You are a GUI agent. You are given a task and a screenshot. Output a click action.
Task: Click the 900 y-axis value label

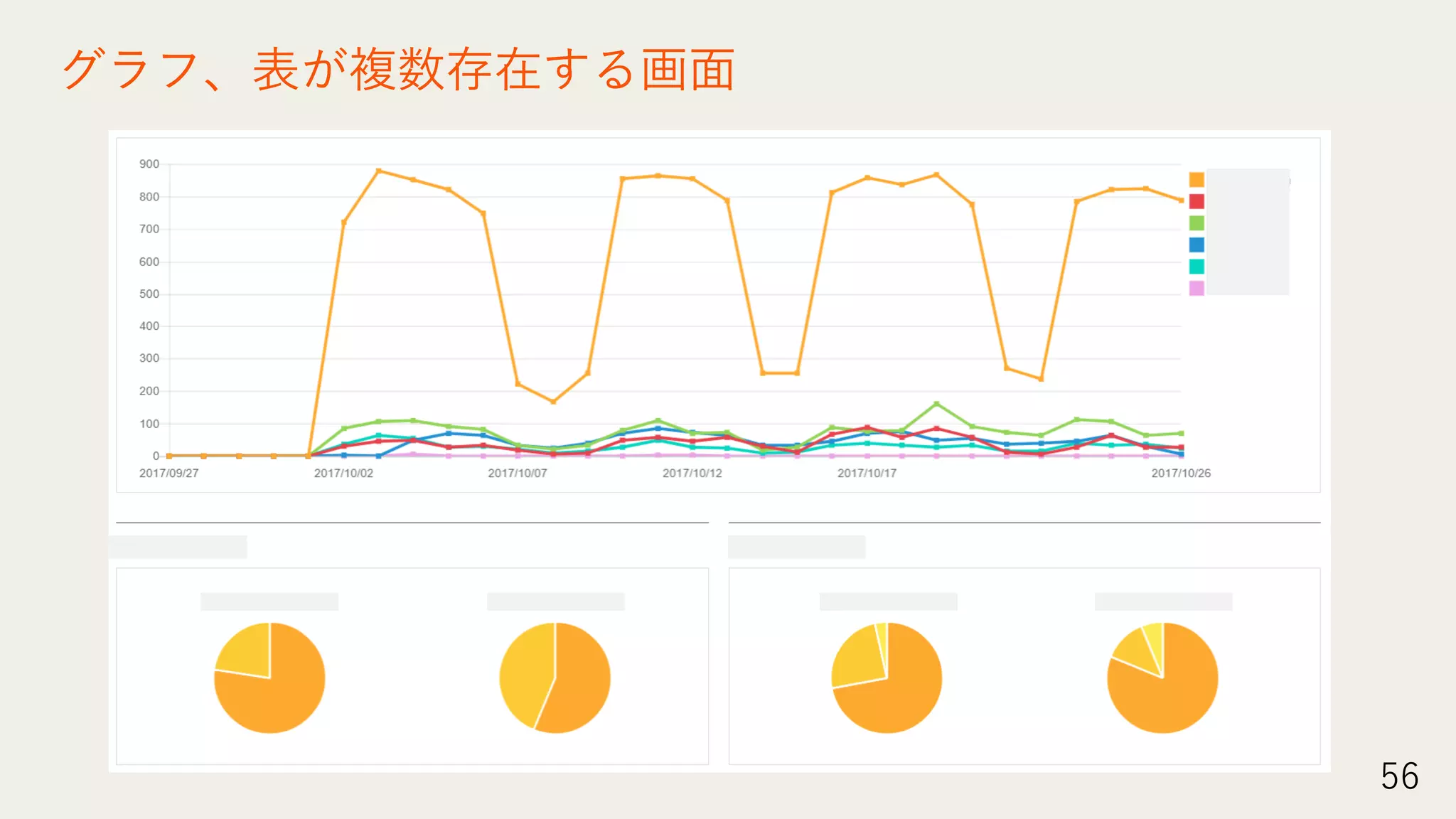(x=149, y=164)
